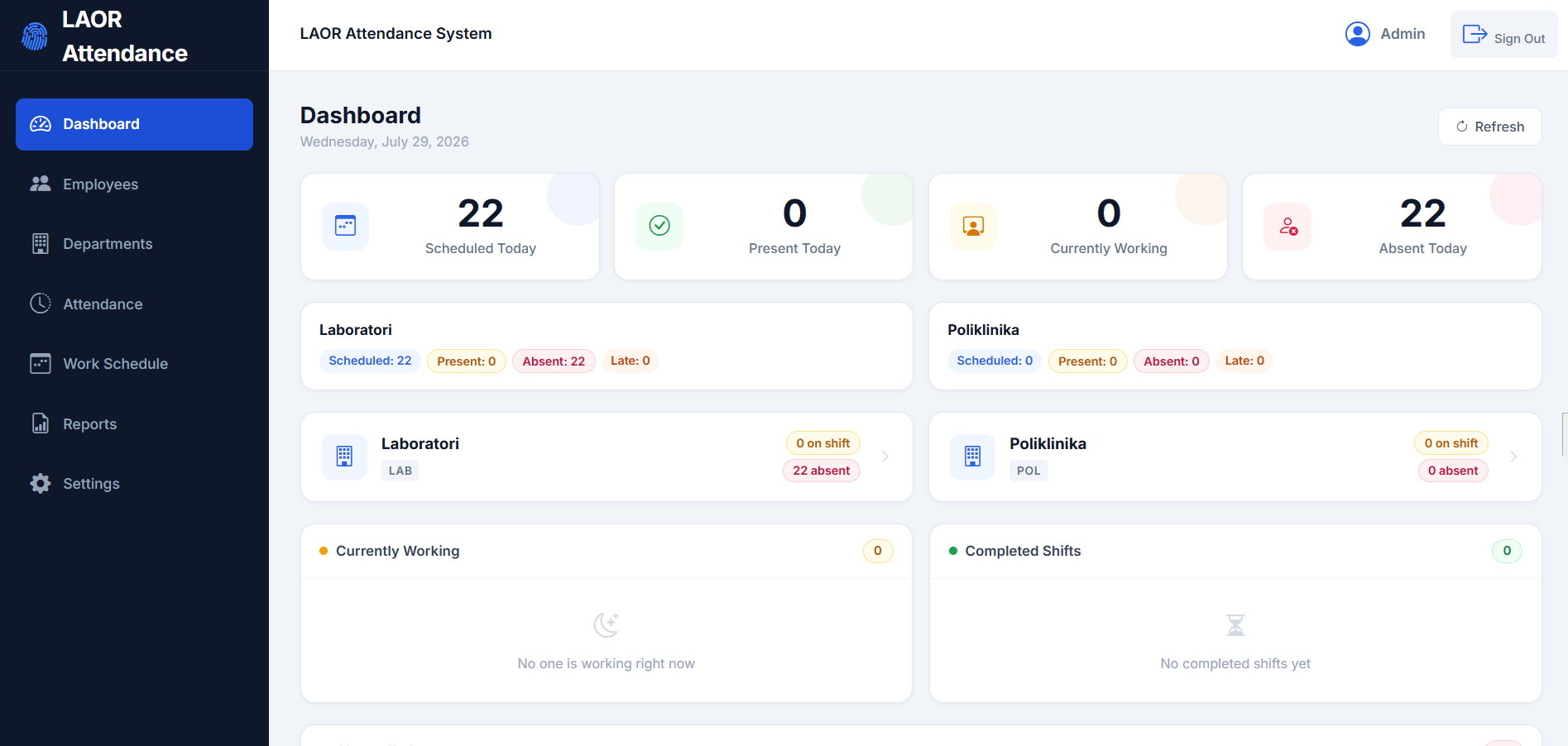Click the Present Today checkmark icon
Screen dimensions: 1568x746
(659, 226)
